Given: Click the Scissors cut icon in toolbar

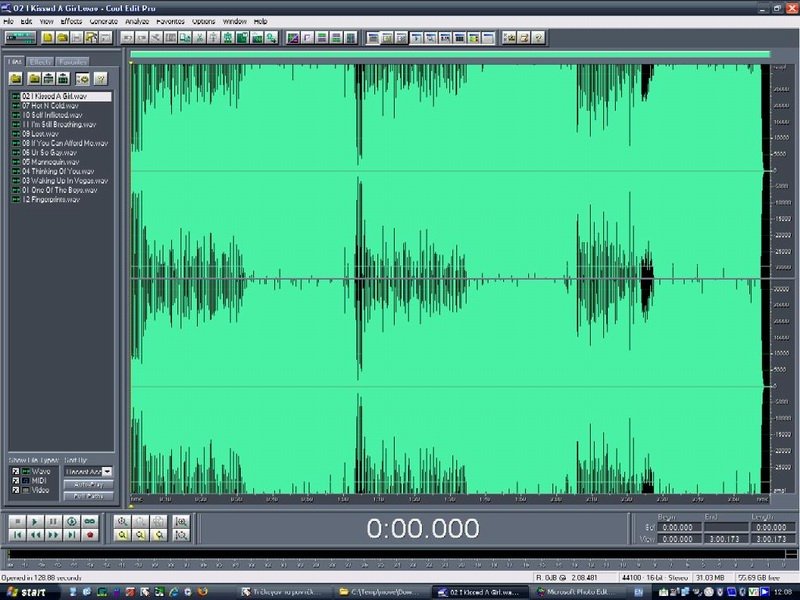Looking at the screenshot, I should [200, 38].
